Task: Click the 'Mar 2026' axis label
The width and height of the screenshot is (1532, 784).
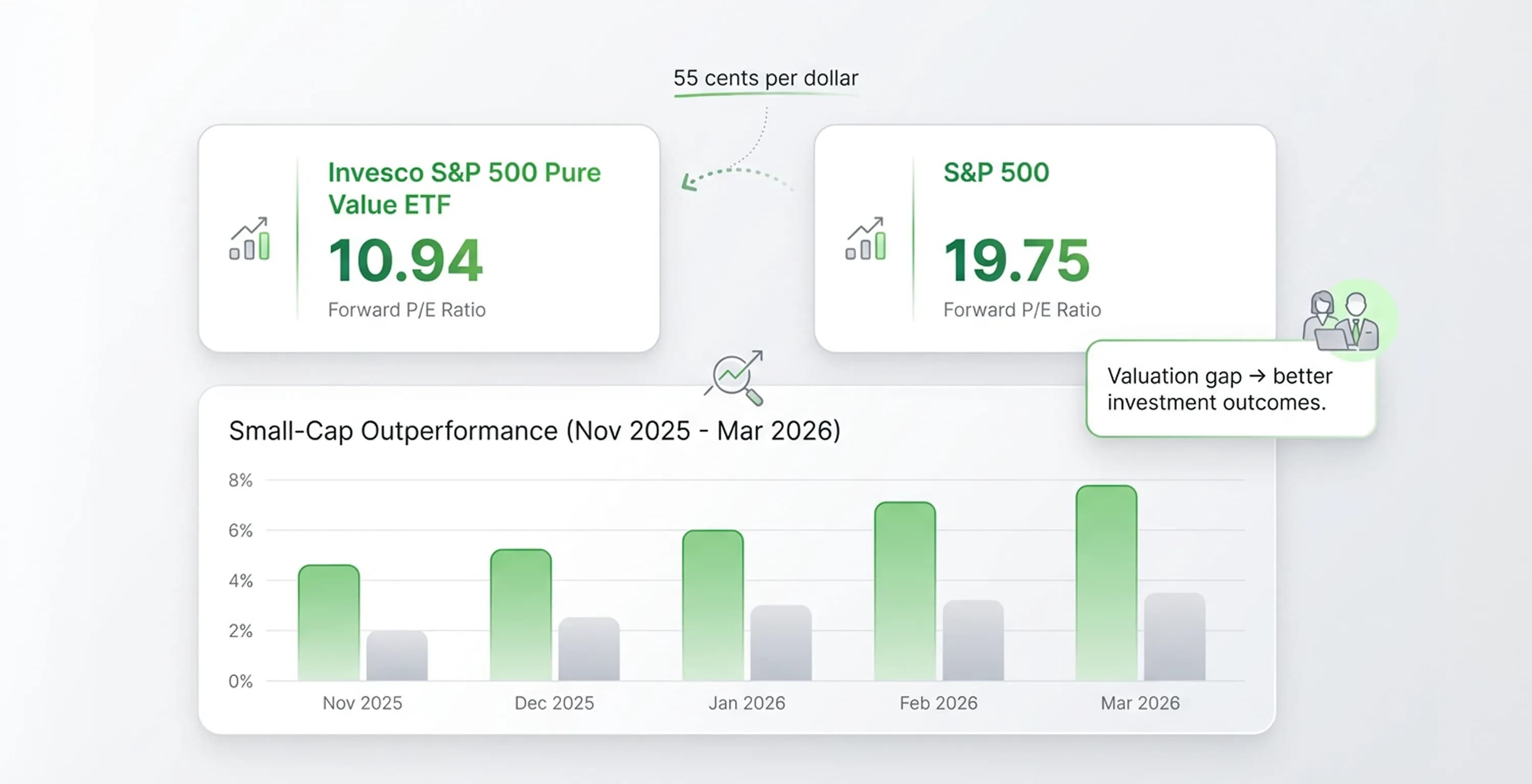Action: click(x=1140, y=702)
